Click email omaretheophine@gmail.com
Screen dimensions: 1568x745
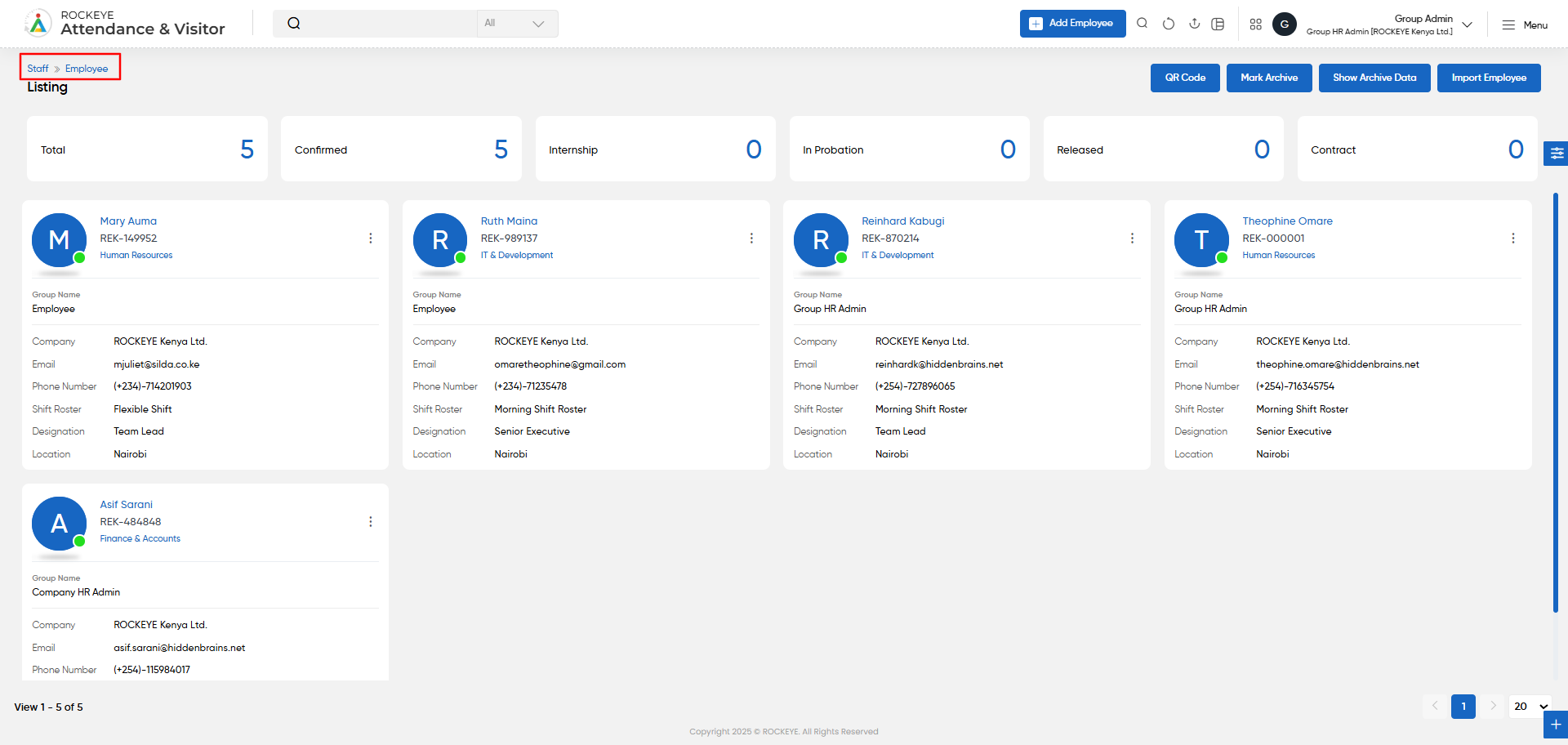pyautogui.click(x=560, y=364)
